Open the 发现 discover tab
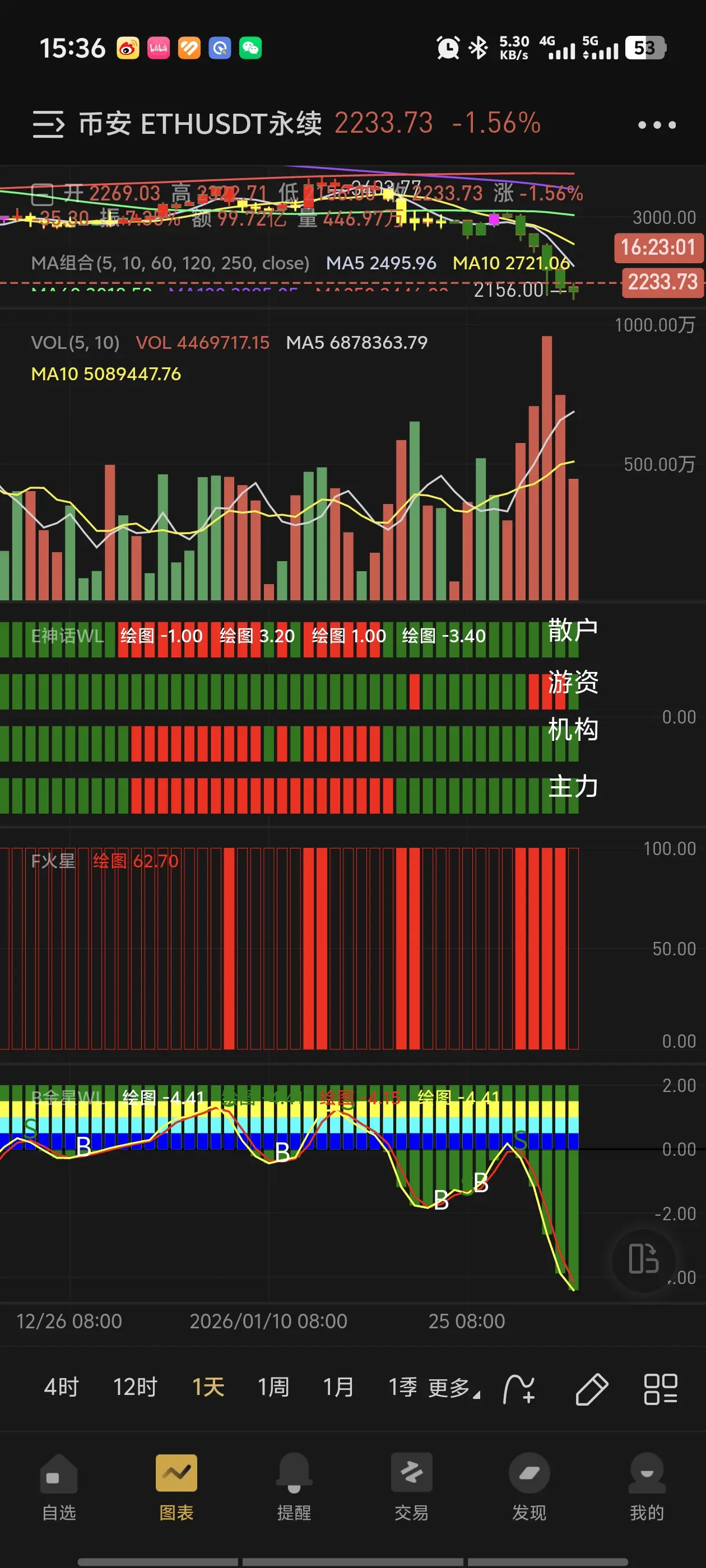Viewport: 706px width, 1568px height. (529, 1488)
